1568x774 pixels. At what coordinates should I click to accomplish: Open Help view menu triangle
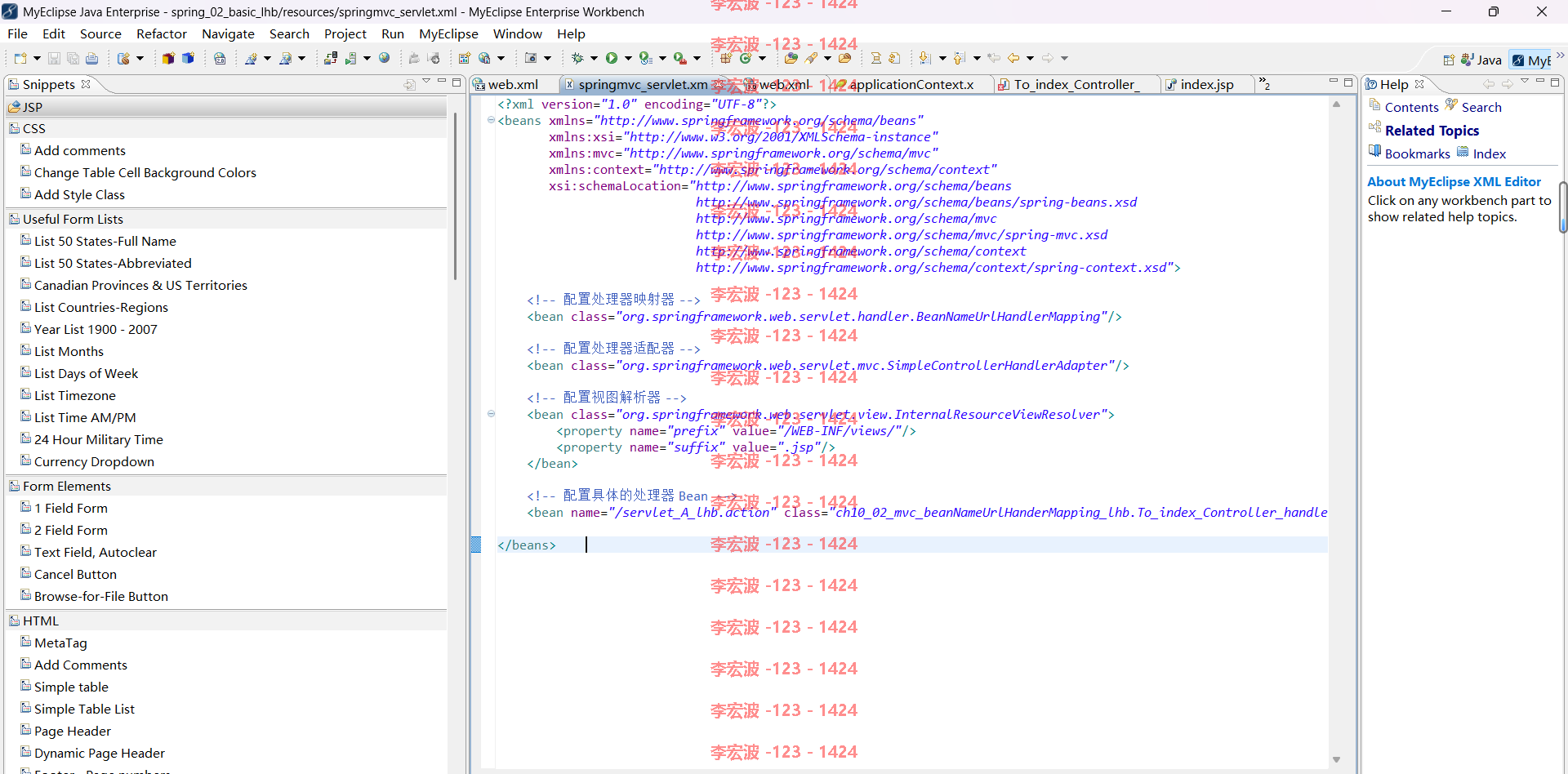(1525, 82)
